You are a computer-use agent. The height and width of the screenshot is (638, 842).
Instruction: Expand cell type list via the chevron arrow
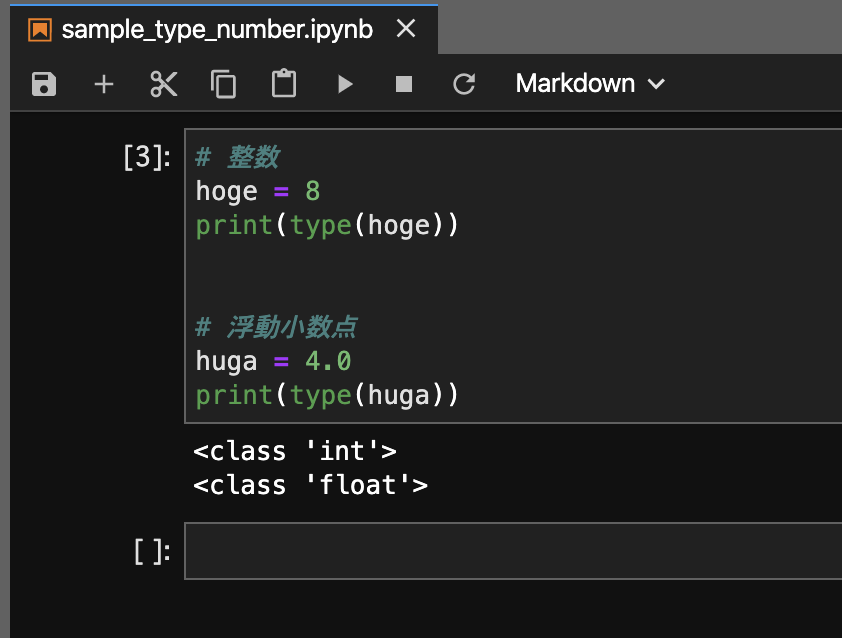pos(656,84)
